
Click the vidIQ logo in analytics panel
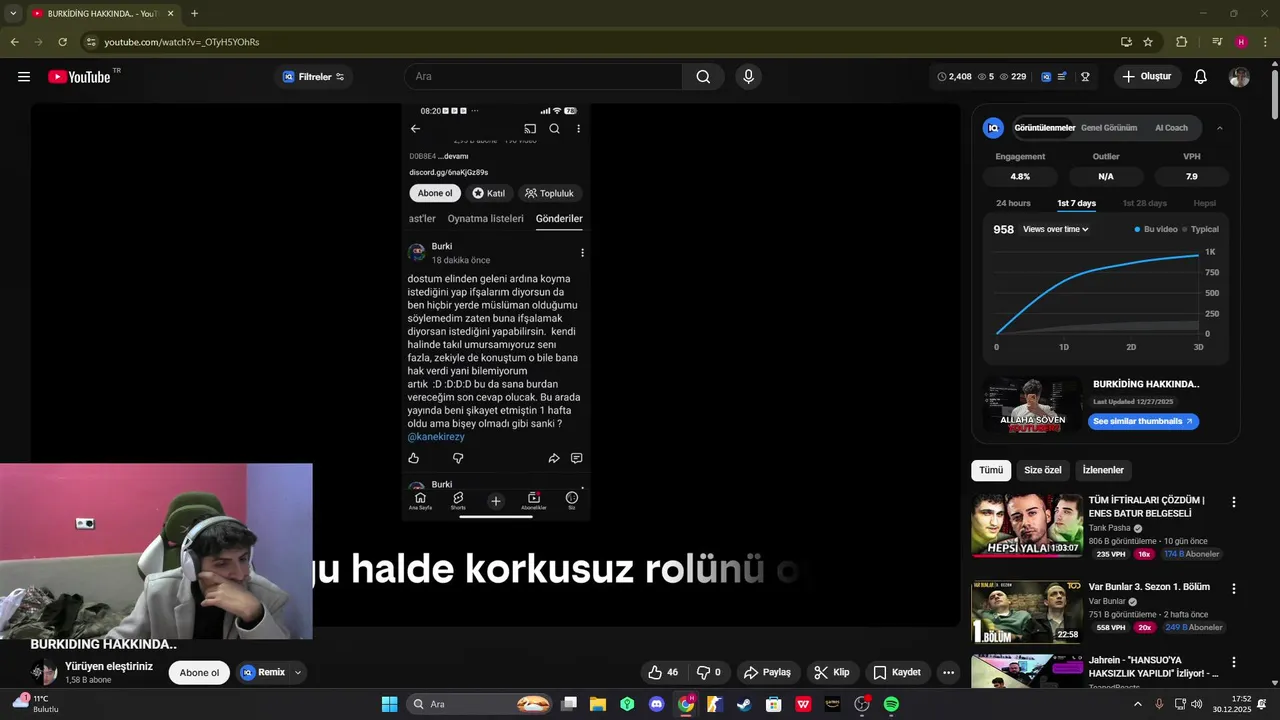click(x=993, y=128)
